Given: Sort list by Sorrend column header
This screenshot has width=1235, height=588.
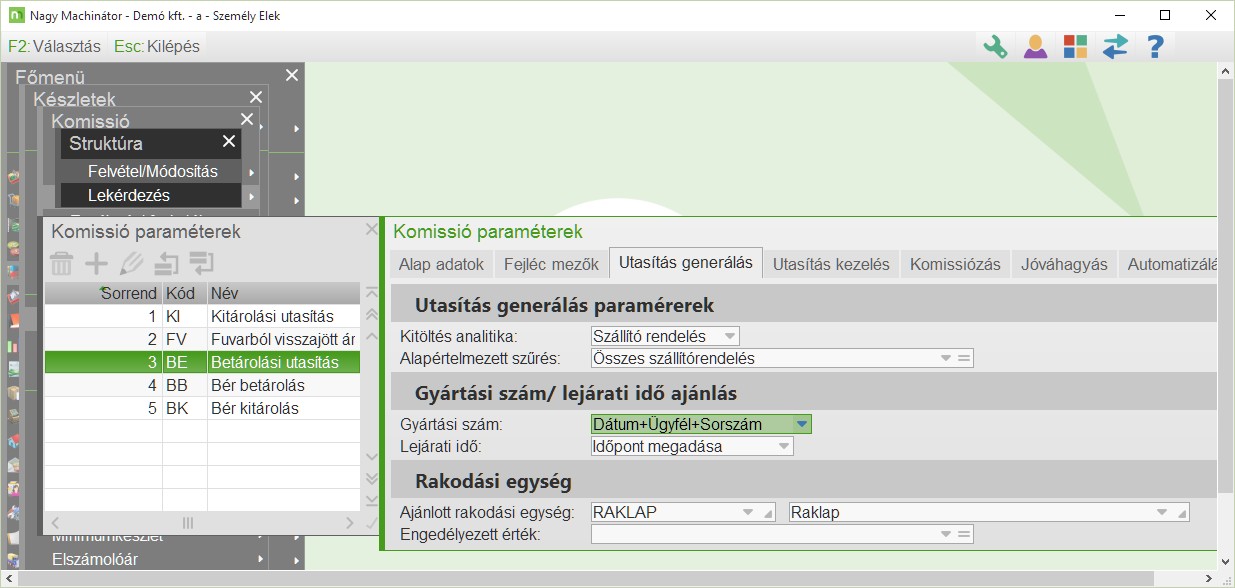Looking at the screenshot, I should pos(104,293).
